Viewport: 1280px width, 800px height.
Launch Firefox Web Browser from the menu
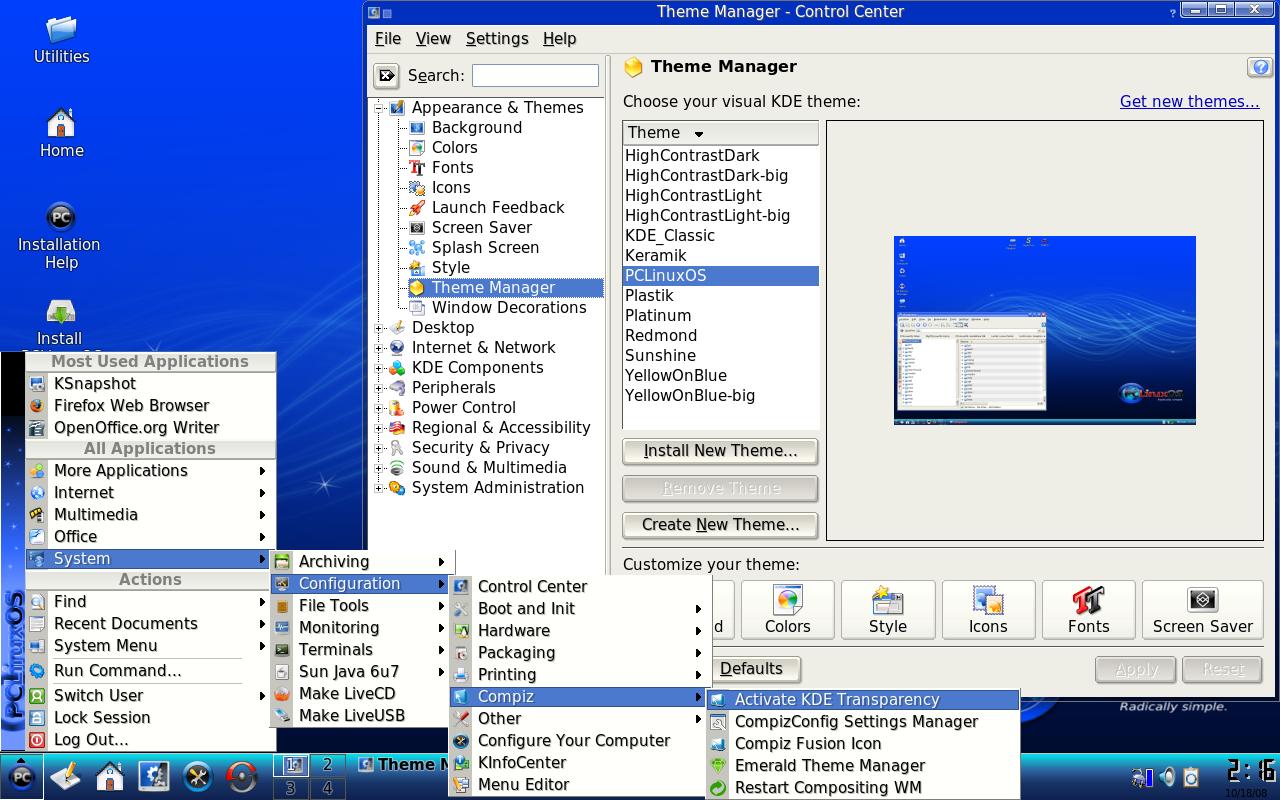150,406
